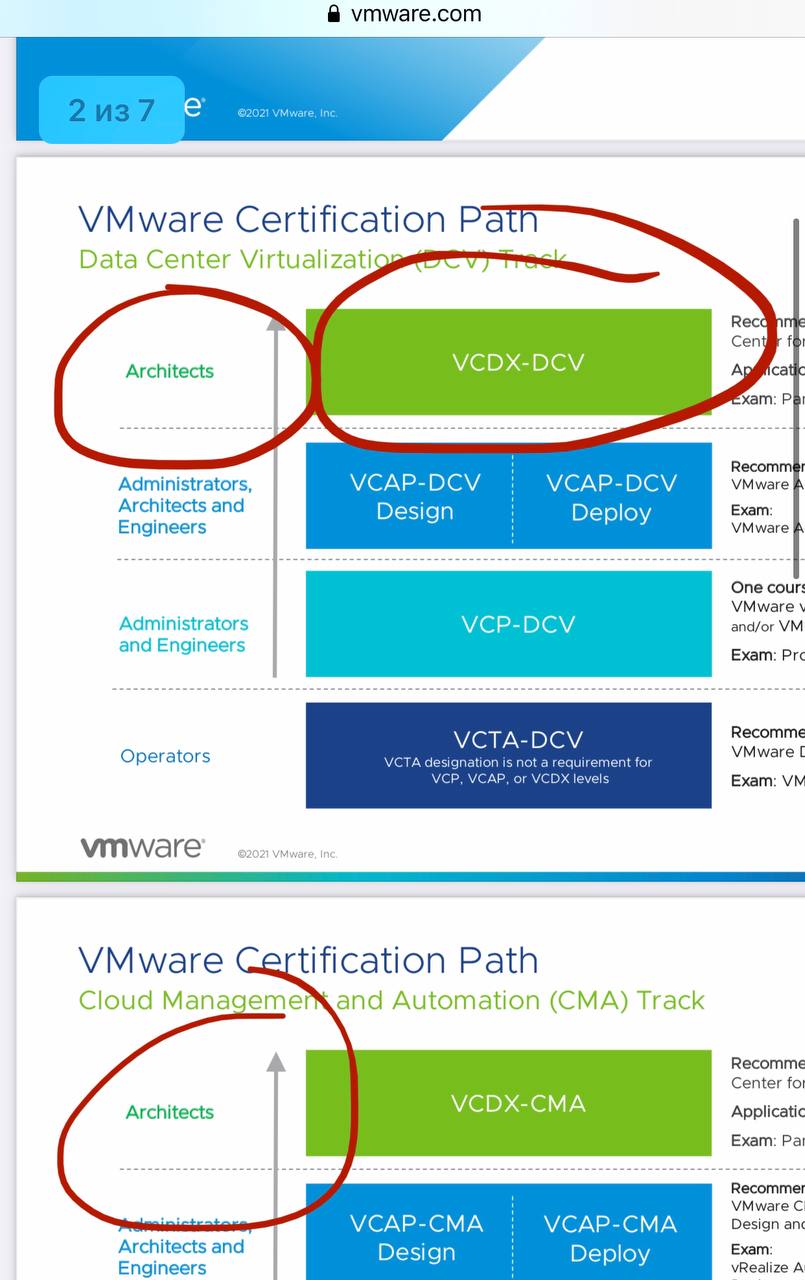
Task: Click the VCTA-DCV title in dark blue box
Action: 518,740
